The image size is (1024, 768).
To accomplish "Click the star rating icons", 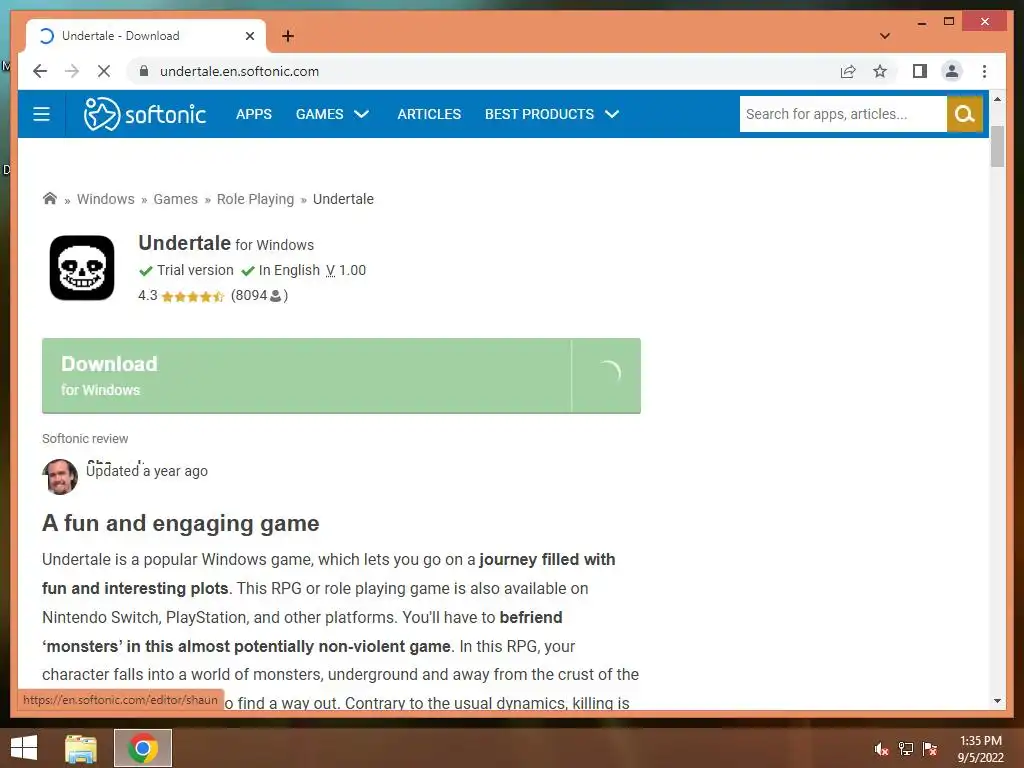I will (193, 296).
